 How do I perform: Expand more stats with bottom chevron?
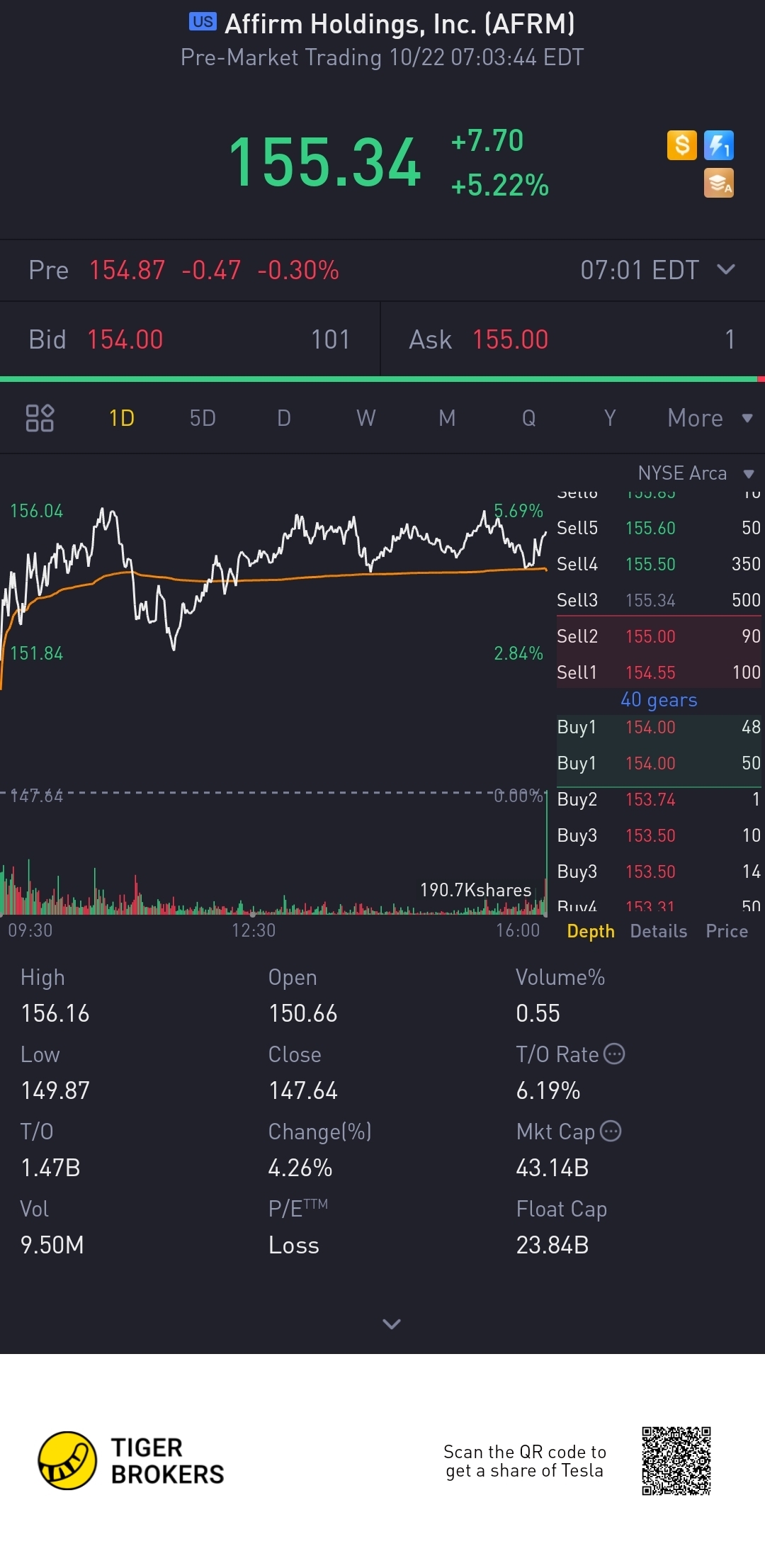tap(392, 1324)
